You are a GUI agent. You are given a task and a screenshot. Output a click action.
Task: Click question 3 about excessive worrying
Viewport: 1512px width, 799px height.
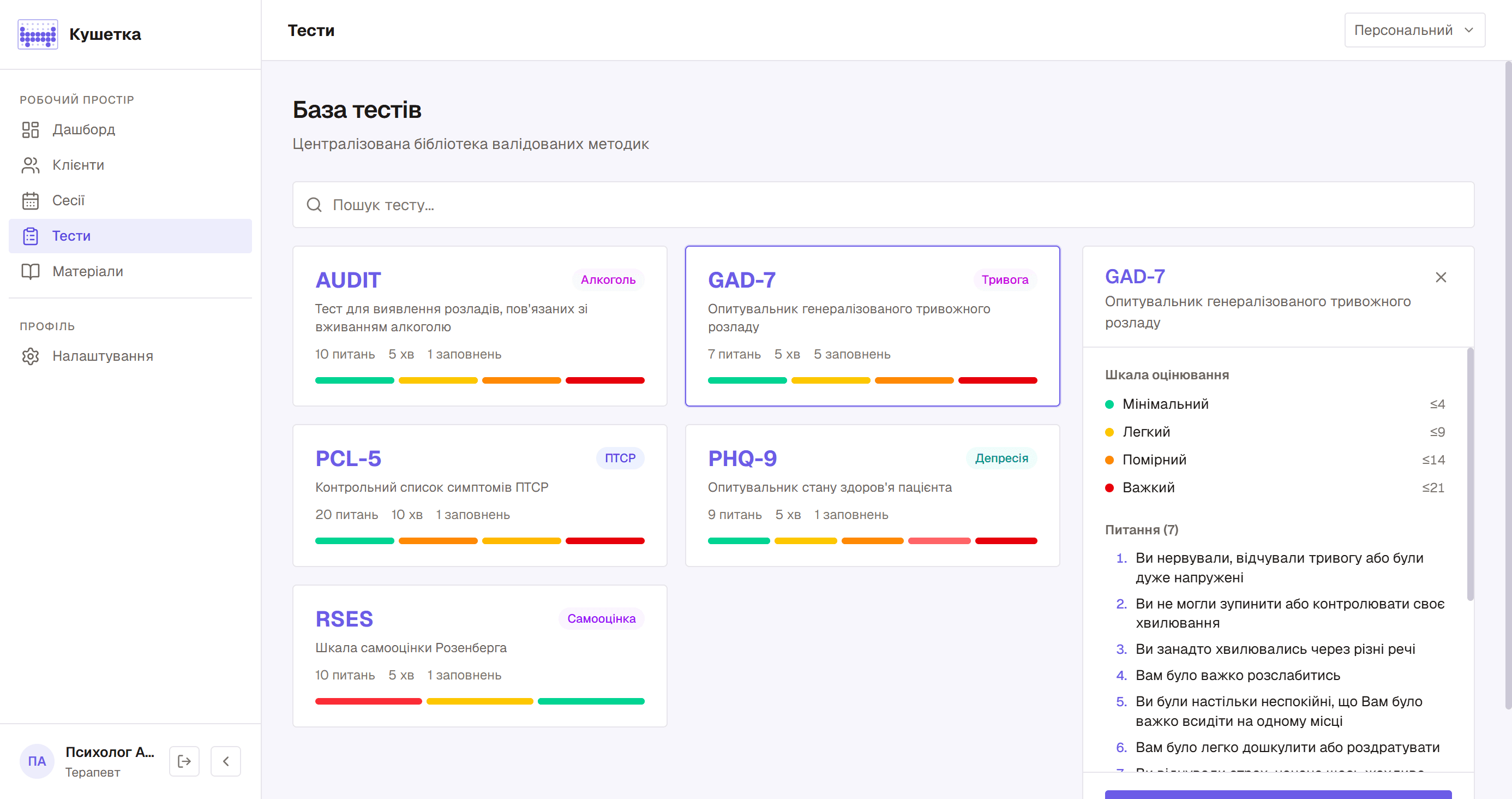1275,649
